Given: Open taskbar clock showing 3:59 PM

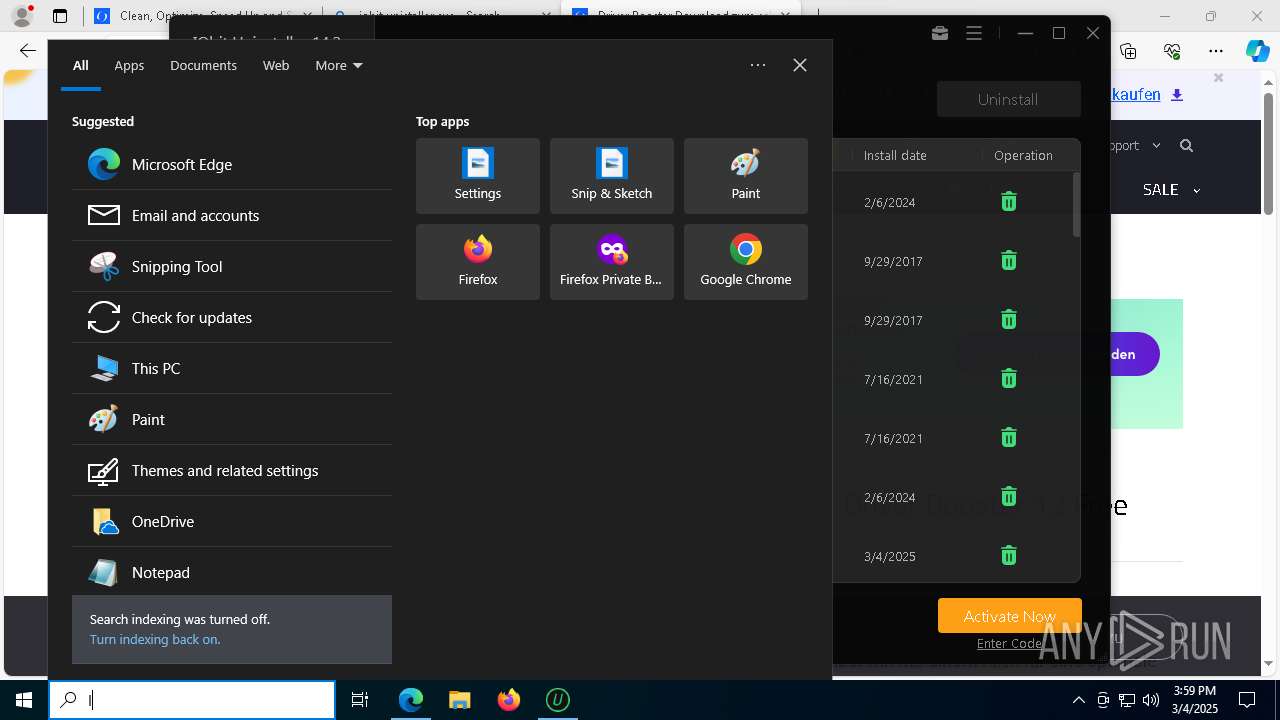Looking at the screenshot, I should pyautogui.click(x=1194, y=700).
